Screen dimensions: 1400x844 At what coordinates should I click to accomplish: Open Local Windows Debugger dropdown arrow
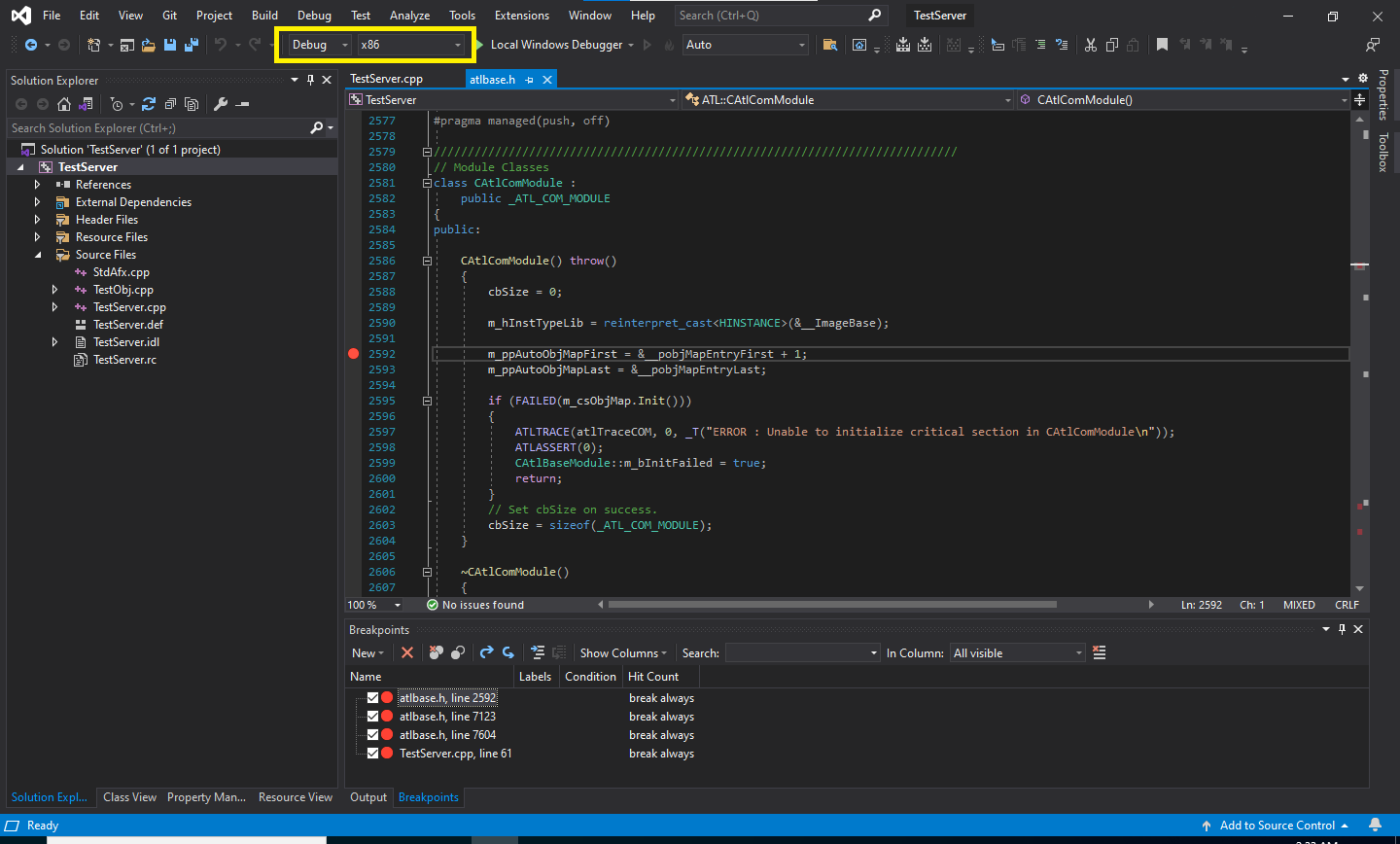[x=631, y=45]
